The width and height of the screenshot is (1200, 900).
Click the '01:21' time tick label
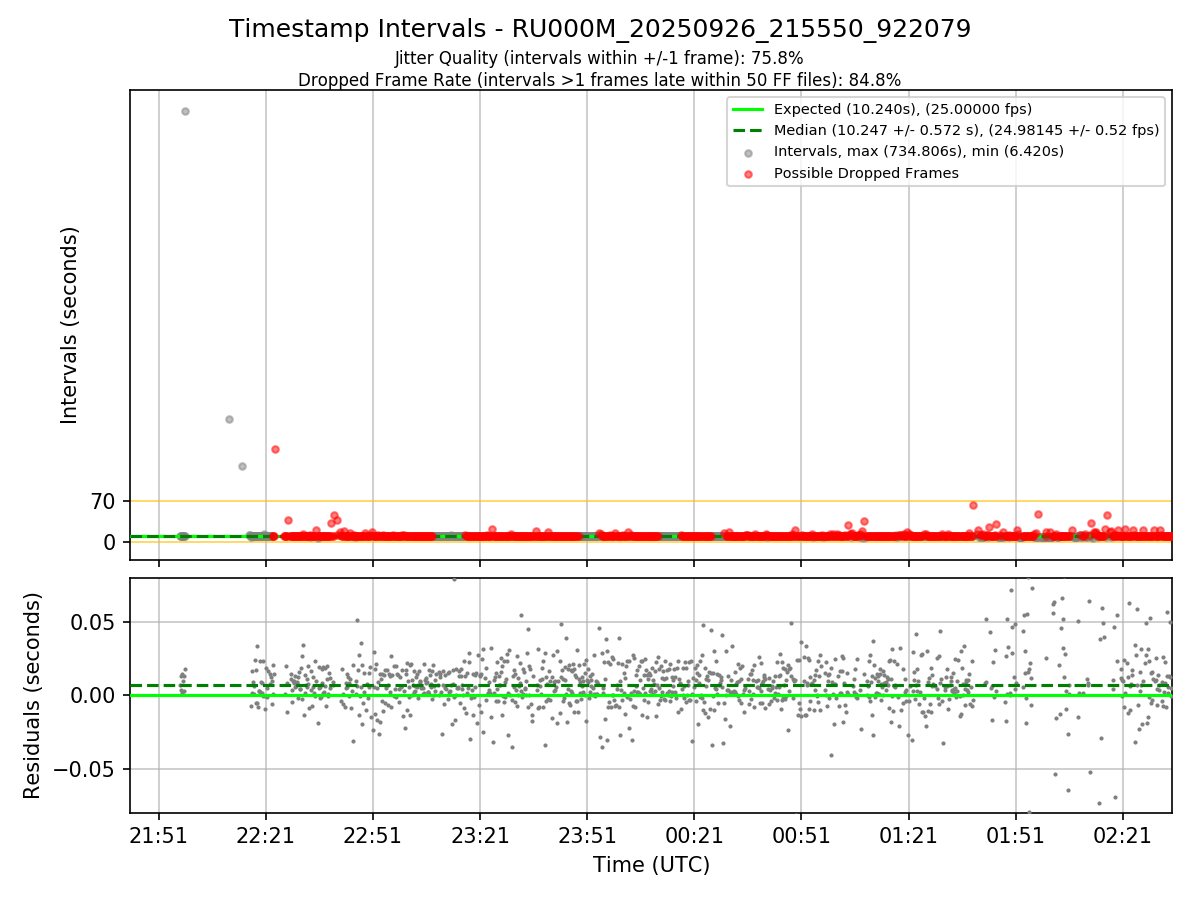(908, 835)
